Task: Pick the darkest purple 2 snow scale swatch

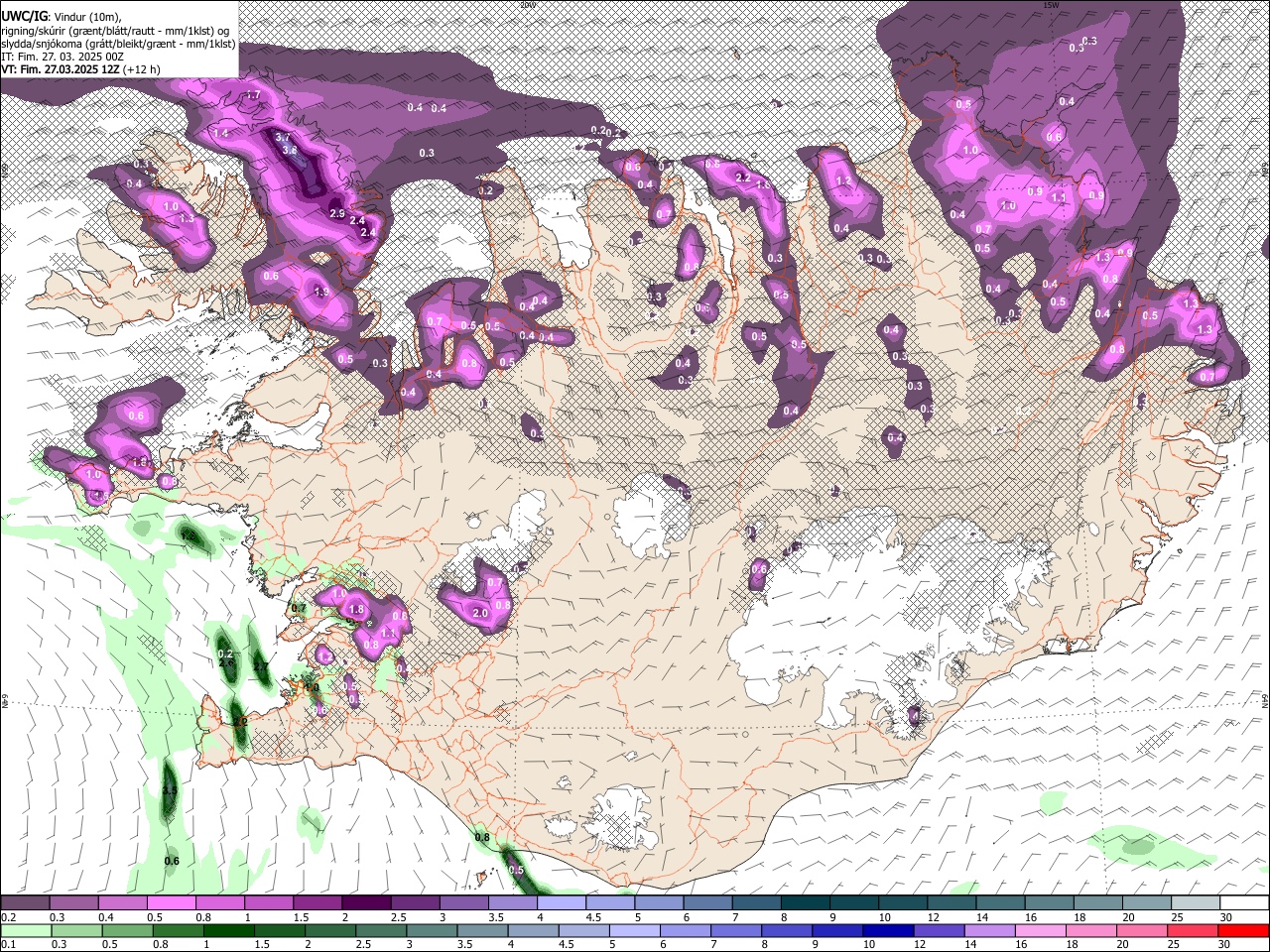Action: tap(365, 902)
